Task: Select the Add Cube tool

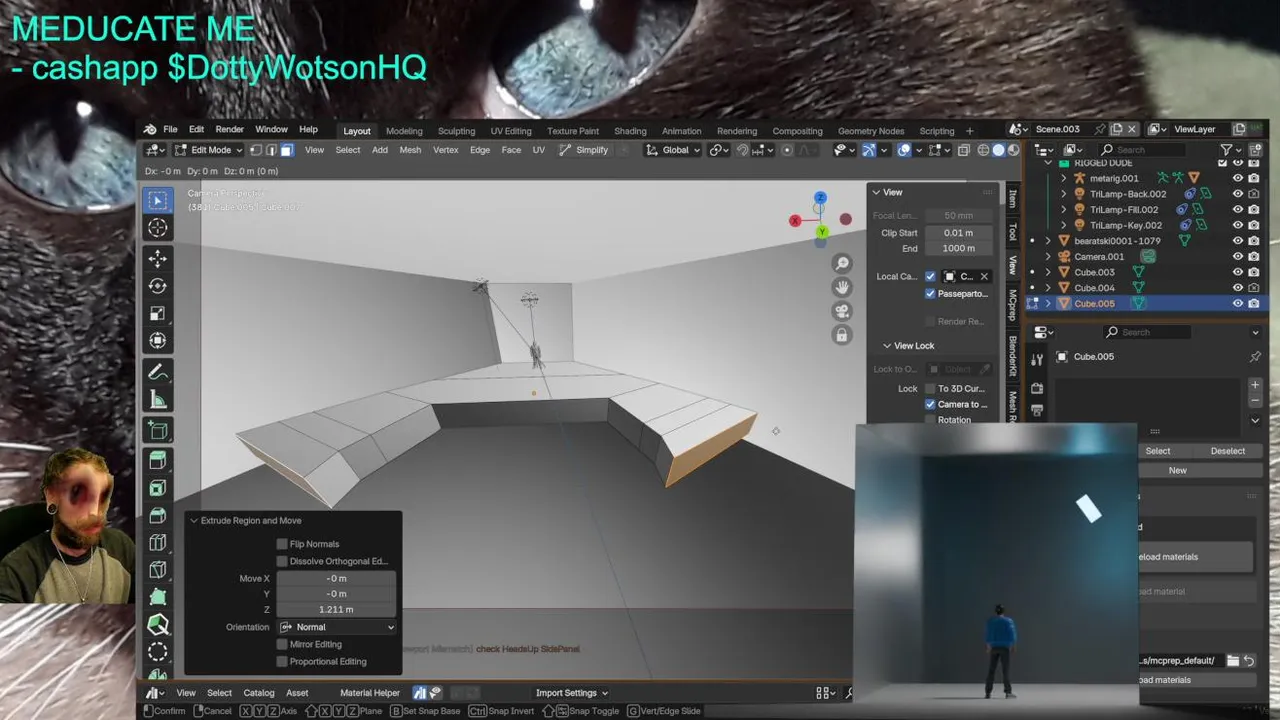Action: tap(158, 430)
